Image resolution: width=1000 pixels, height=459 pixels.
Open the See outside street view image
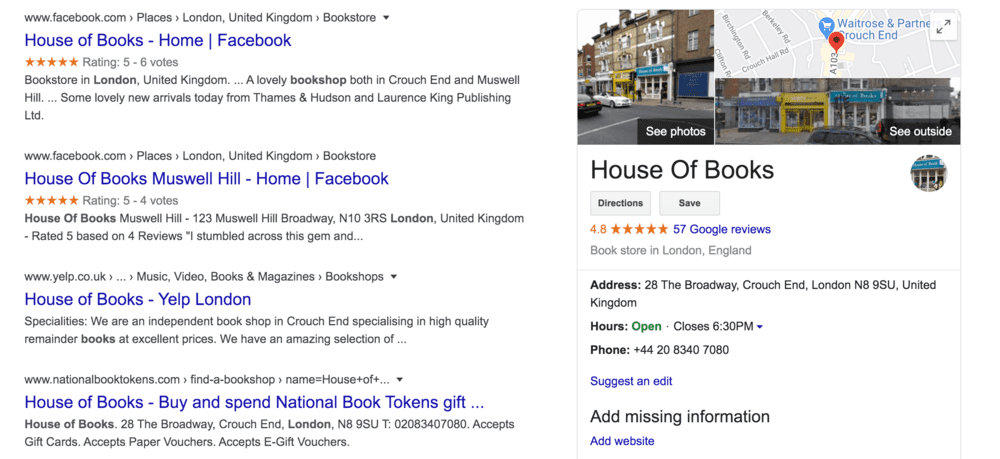837,112
